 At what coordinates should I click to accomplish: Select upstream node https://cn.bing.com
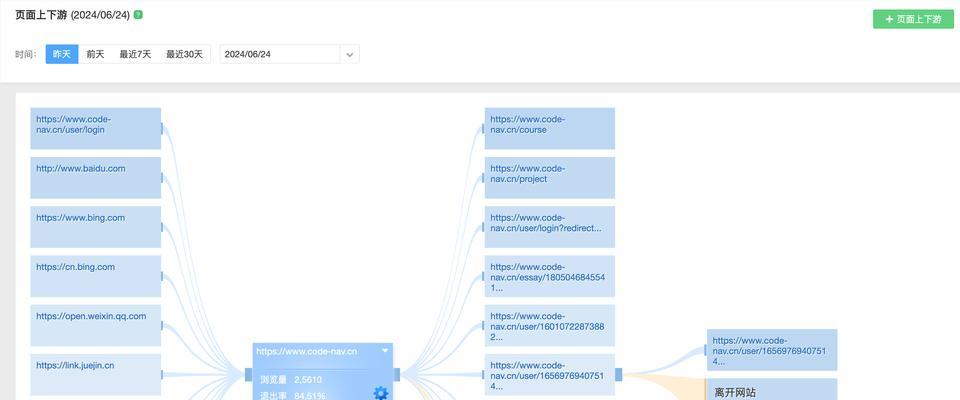(96, 276)
